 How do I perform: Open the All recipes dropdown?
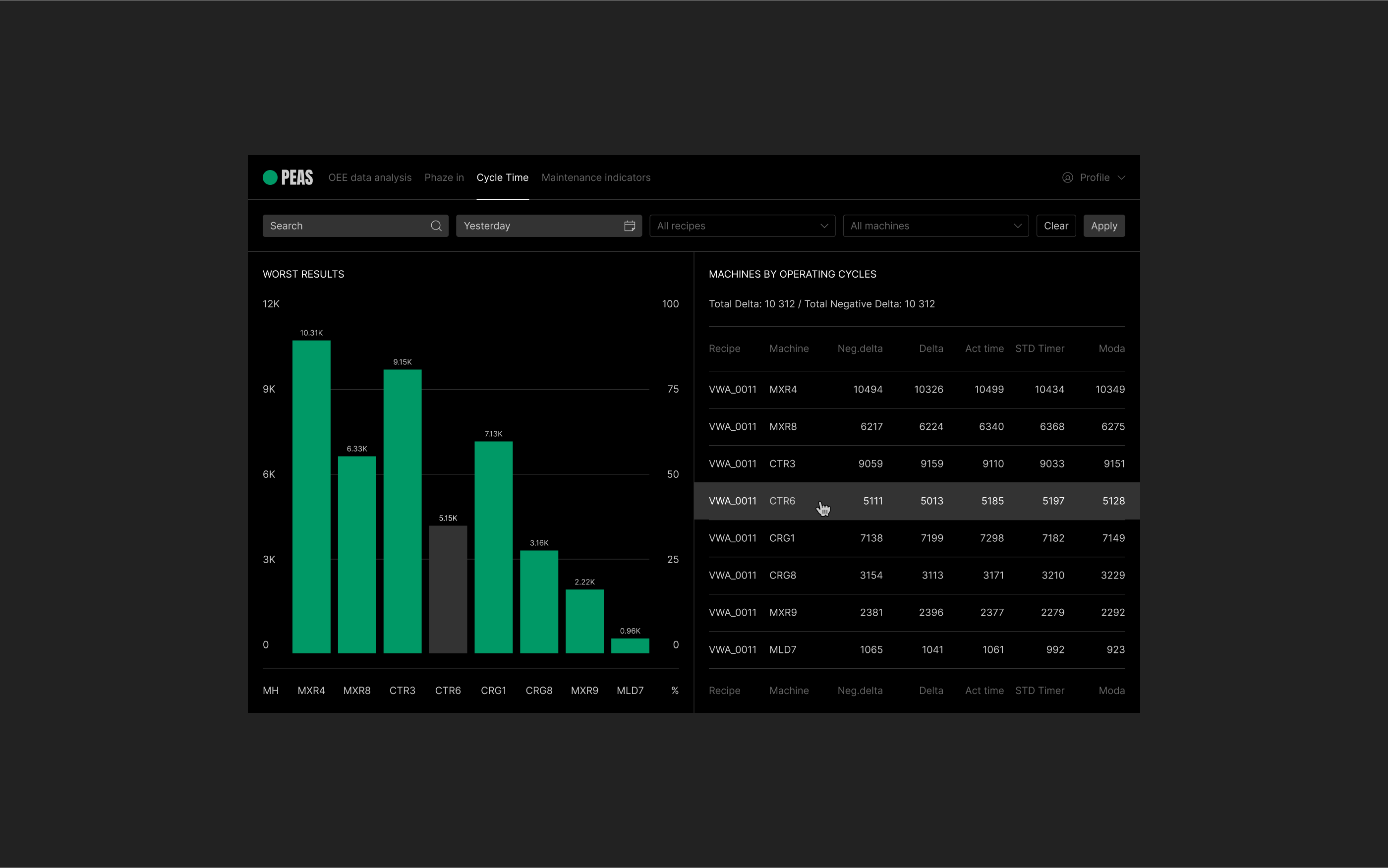point(742,226)
